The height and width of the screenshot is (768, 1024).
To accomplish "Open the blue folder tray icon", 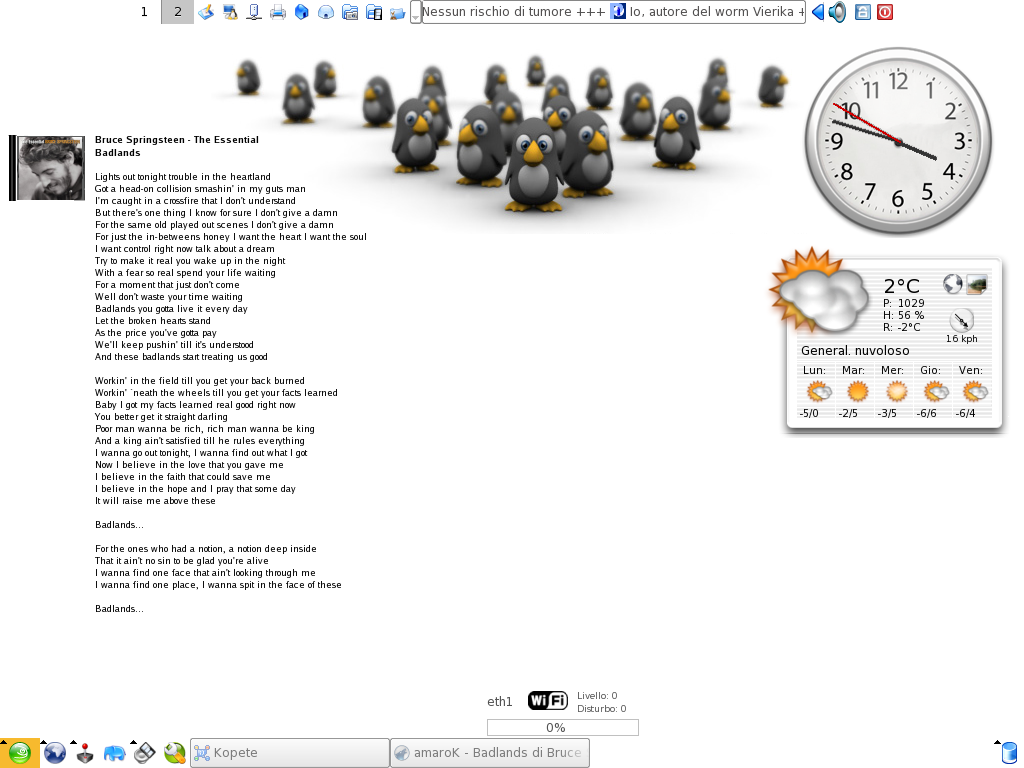I will pyautogui.click(x=398, y=12).
